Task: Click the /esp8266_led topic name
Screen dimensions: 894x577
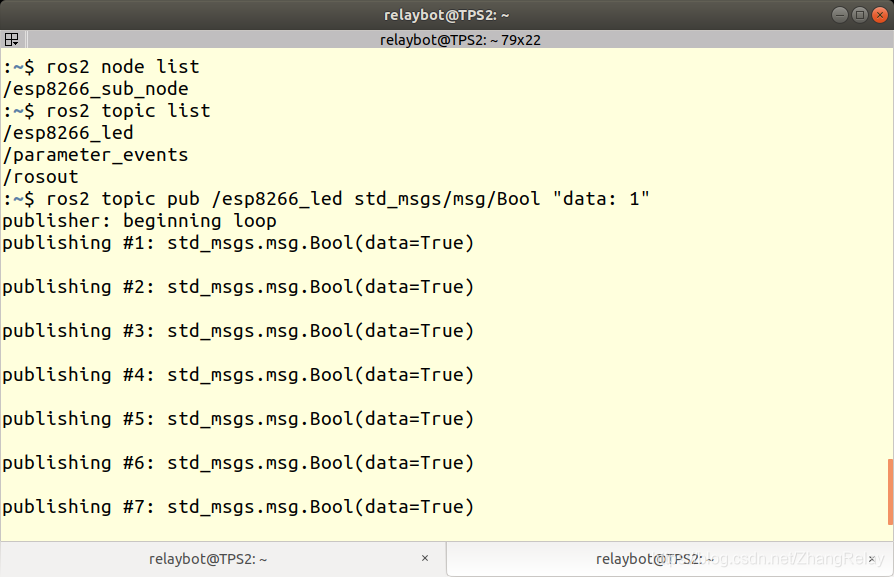Action: coord(66,132)
